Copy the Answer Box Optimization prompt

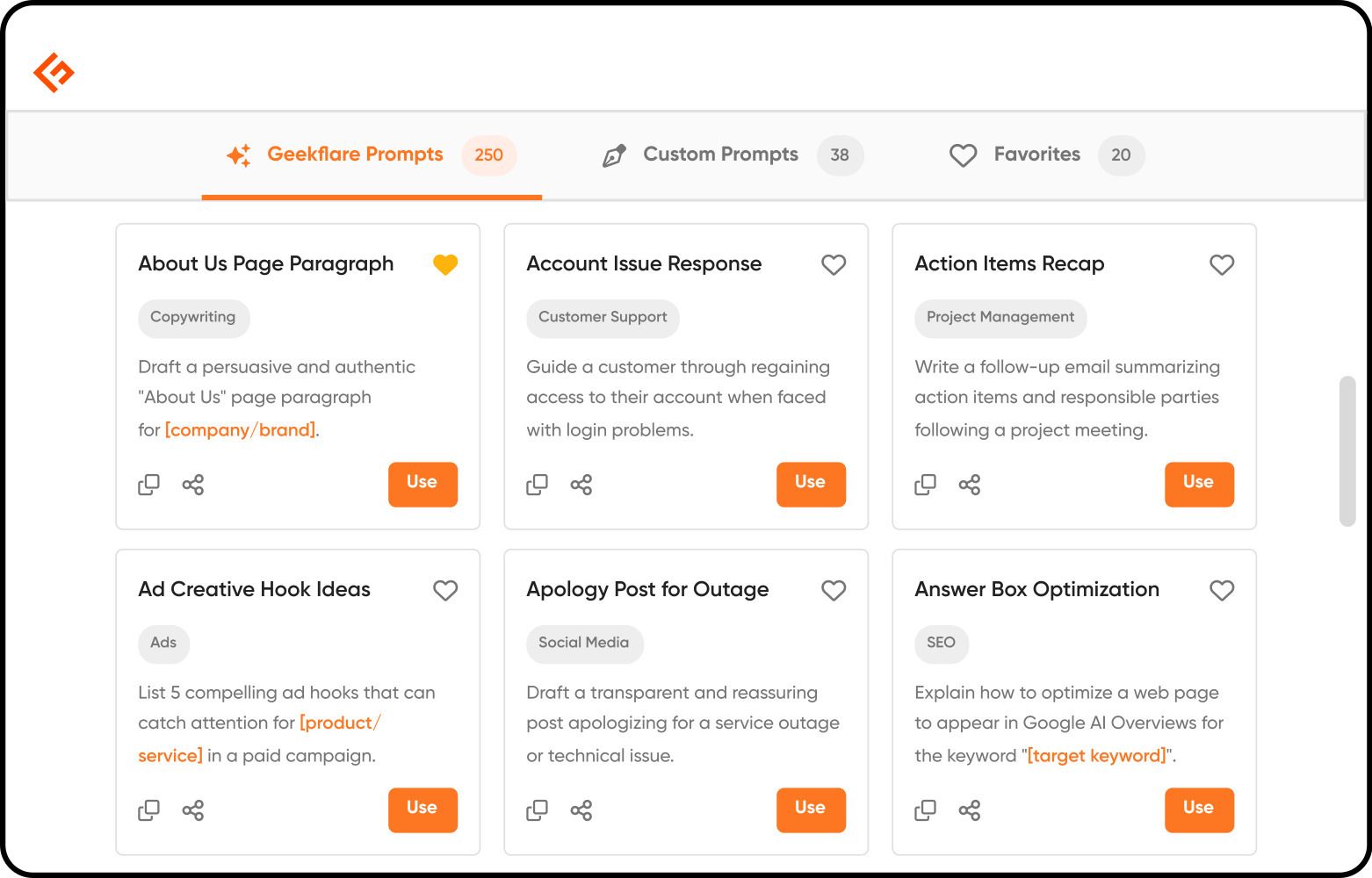tap(926, 810)
